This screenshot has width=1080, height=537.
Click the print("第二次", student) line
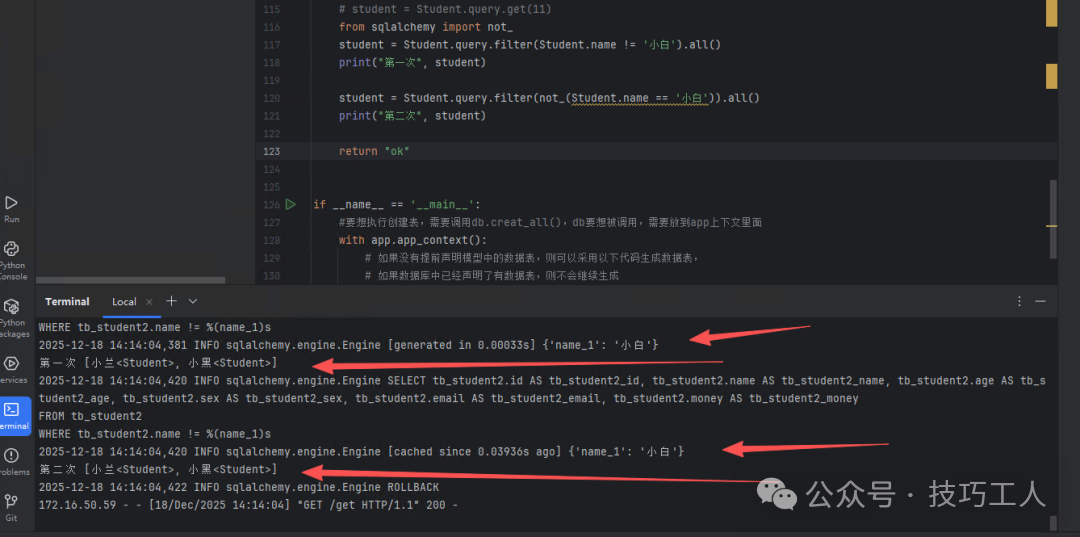click(x=412, y=116)
